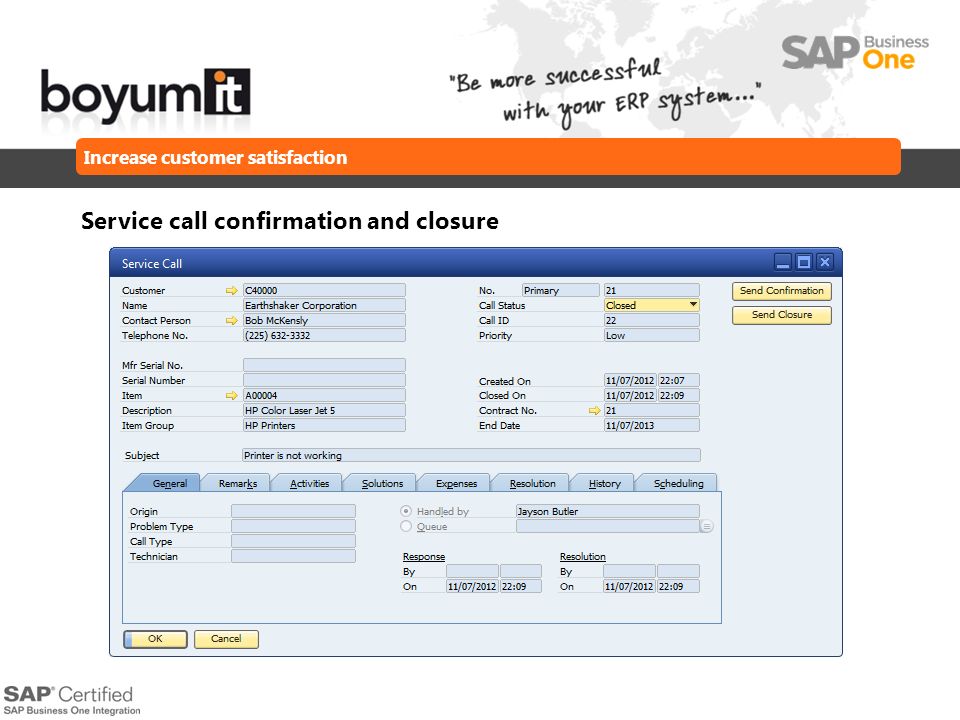Open the Queue selection list icon

(707, 527)
